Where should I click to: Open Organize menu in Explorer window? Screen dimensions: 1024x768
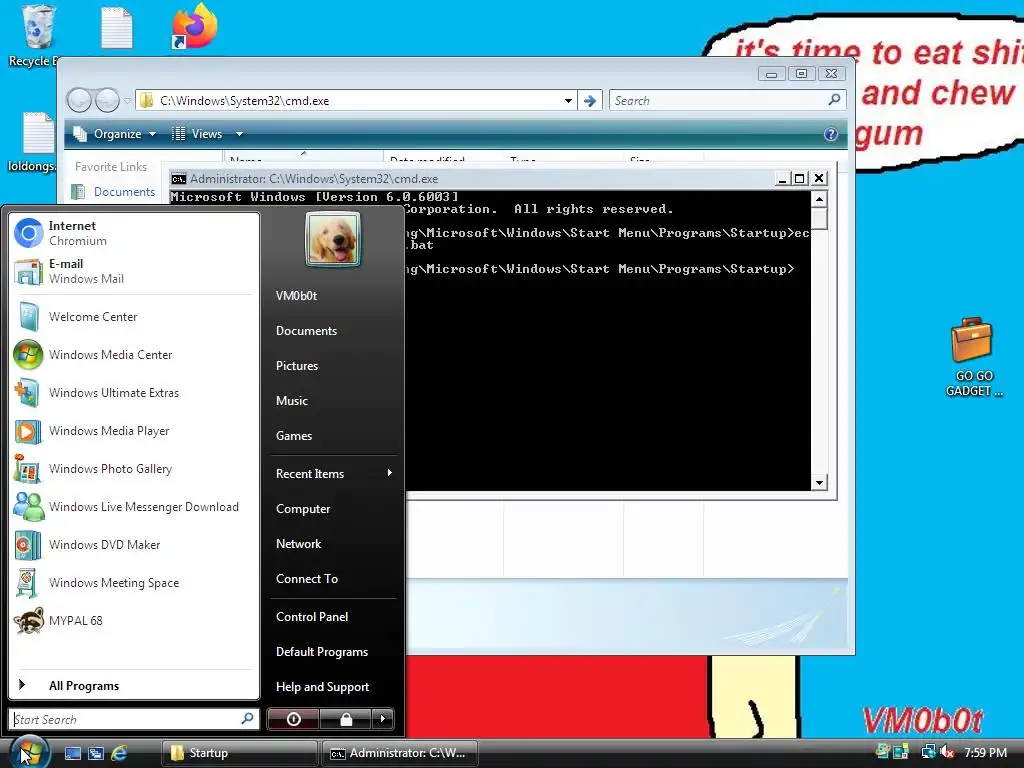[x=115, y=134]
